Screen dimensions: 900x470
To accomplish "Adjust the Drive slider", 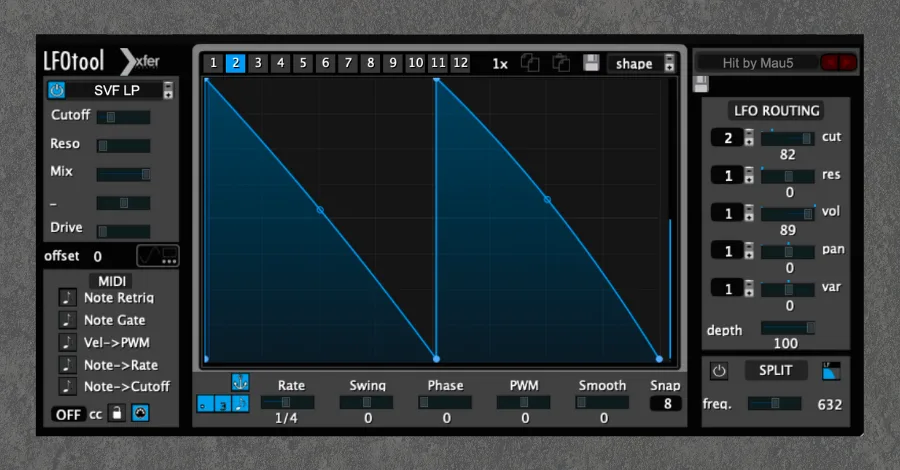I will (123, 231).
